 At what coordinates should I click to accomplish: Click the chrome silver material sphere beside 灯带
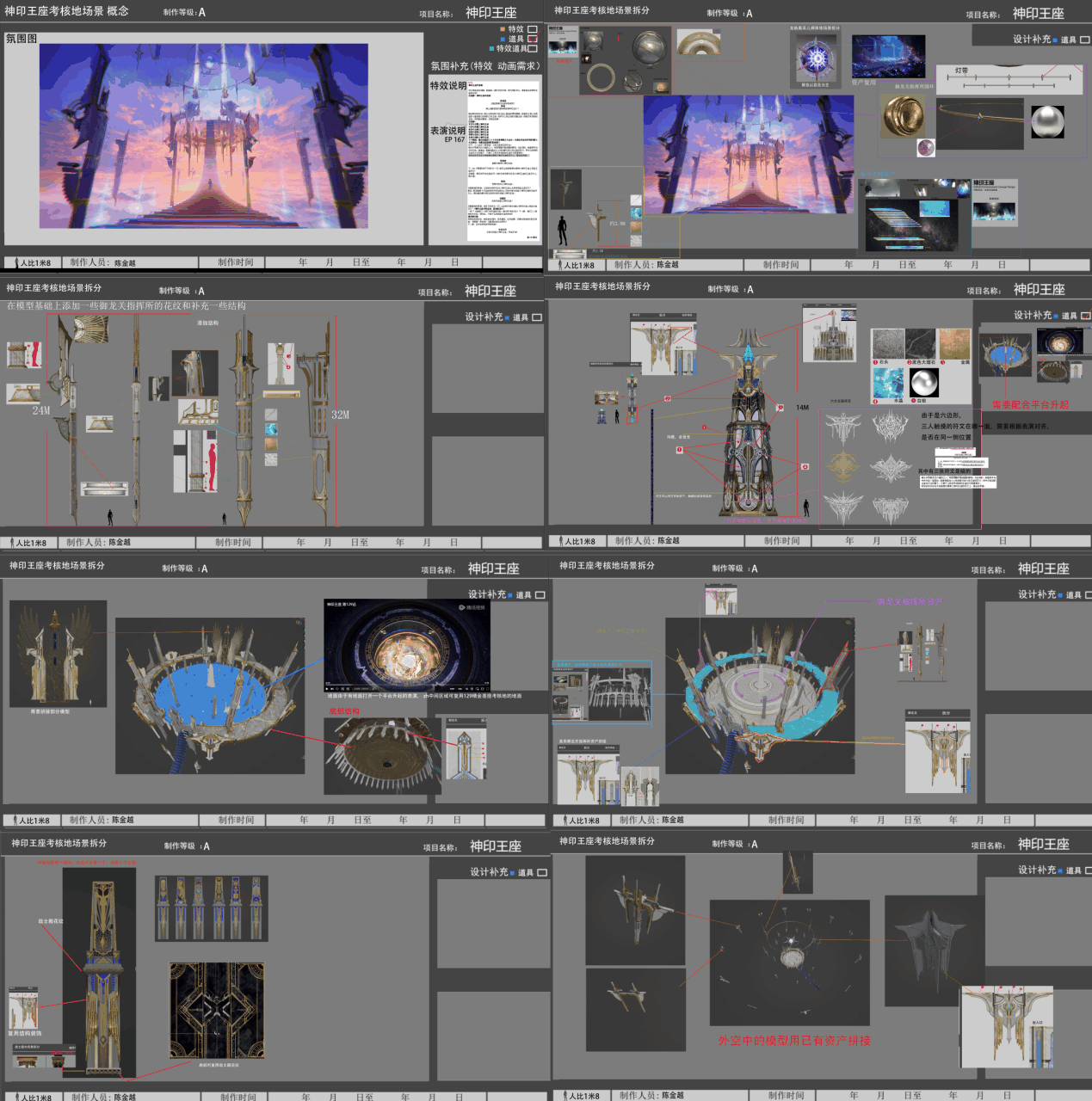click(x=1047, y=121)
